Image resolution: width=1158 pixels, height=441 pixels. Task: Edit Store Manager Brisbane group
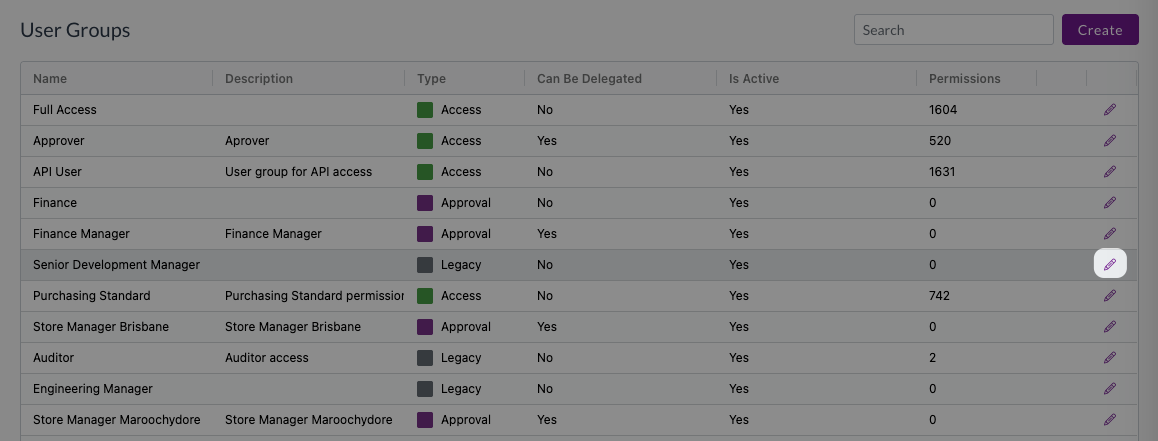1109,327
